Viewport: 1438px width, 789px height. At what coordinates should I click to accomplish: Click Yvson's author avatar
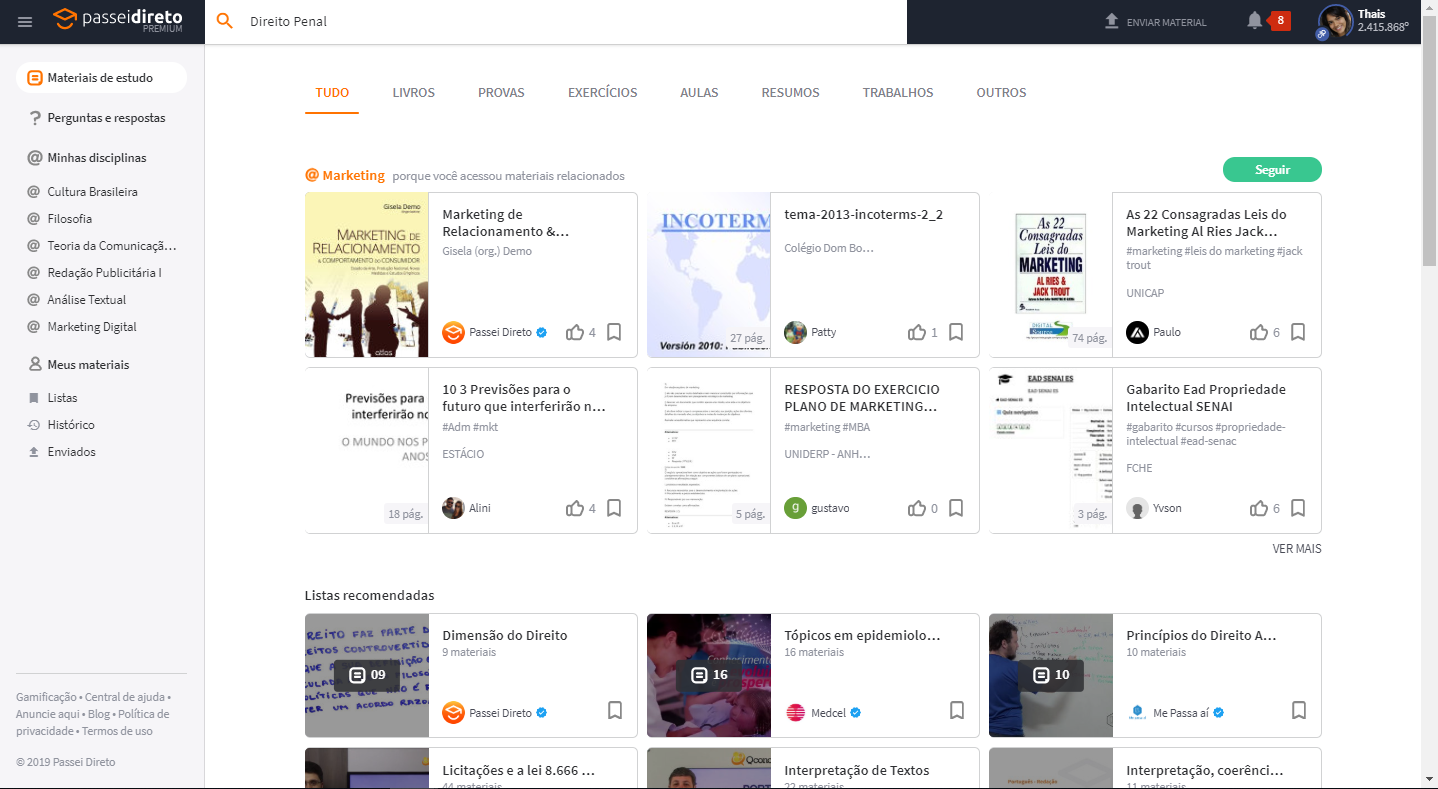point(1137,508)
